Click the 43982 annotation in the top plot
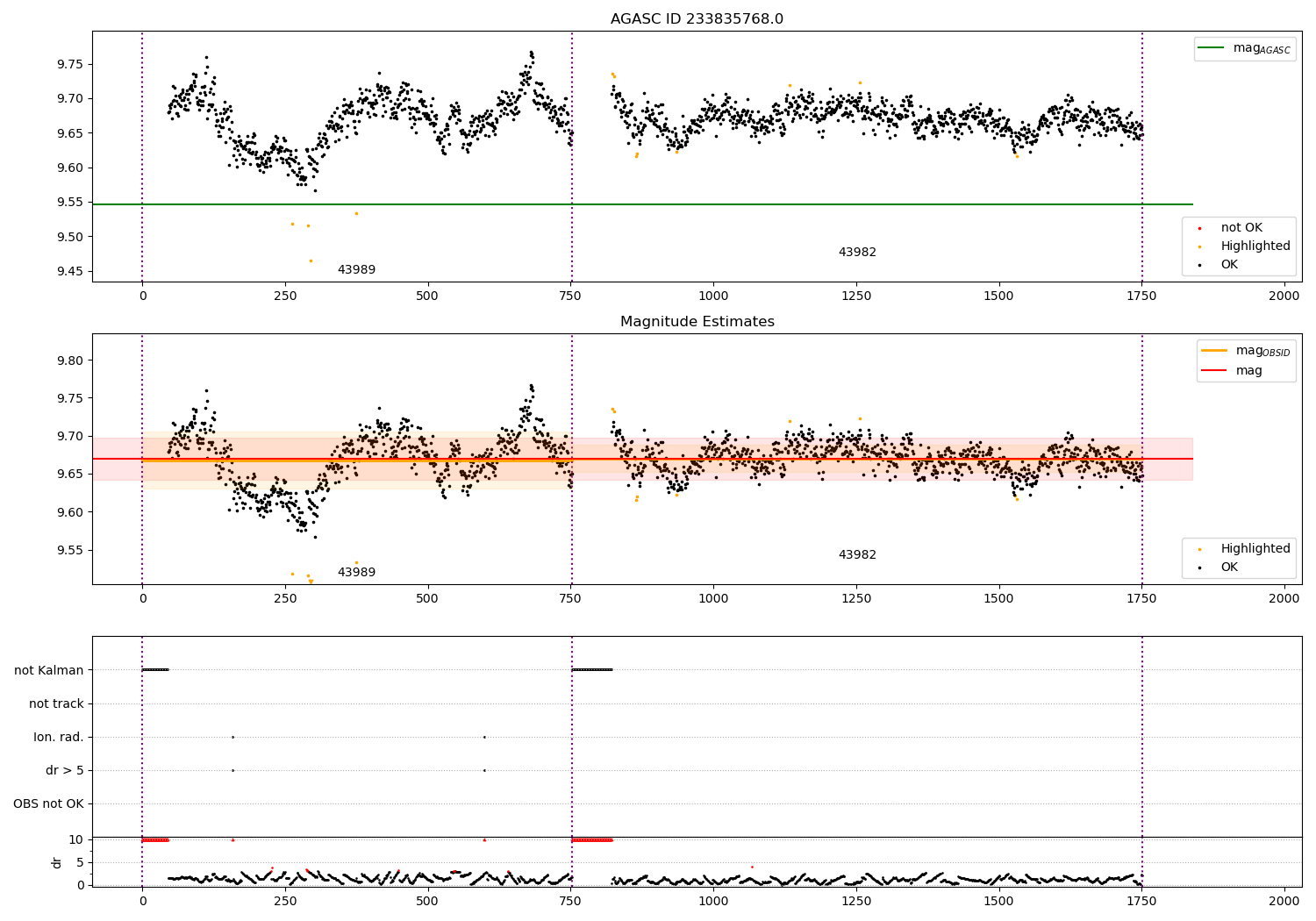 857,253
